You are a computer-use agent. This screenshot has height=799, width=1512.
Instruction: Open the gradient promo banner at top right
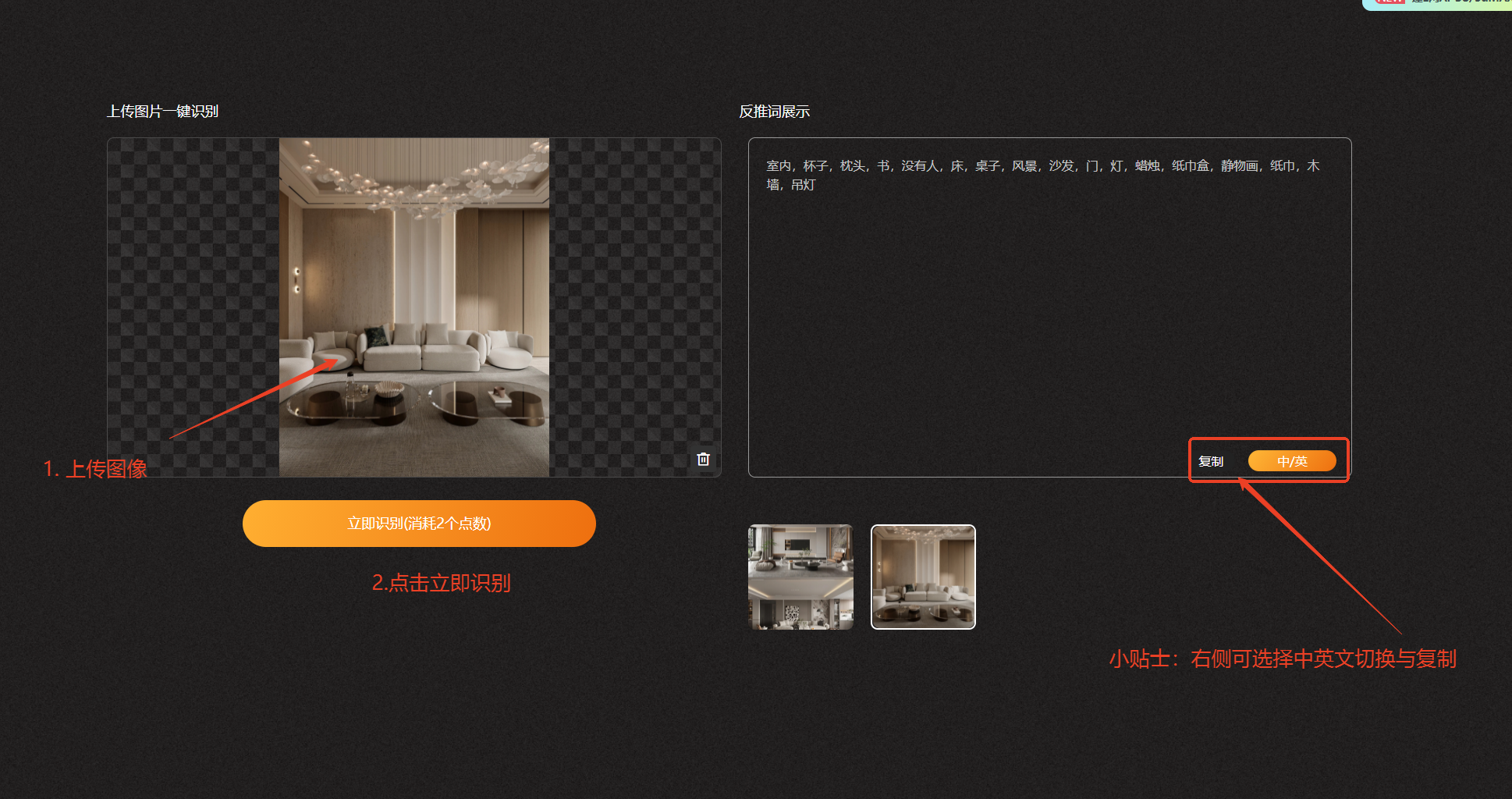click(x=1459, y=3)
